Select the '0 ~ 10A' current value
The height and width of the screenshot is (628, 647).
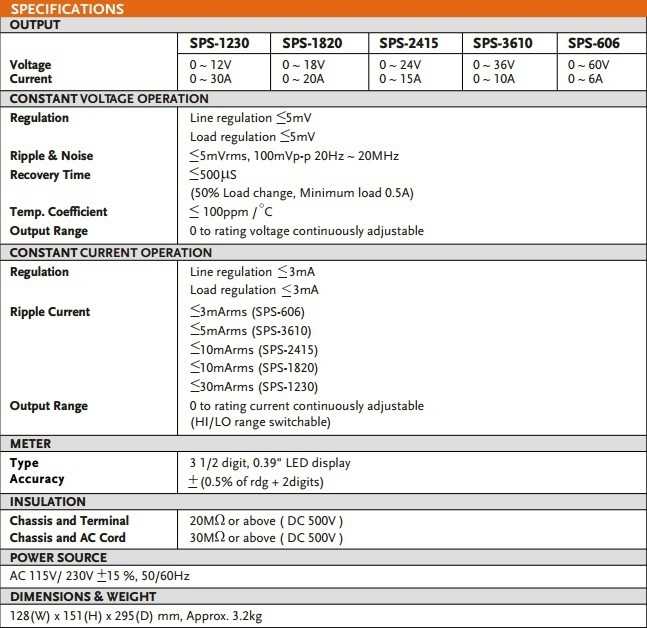tap(494, 78)
